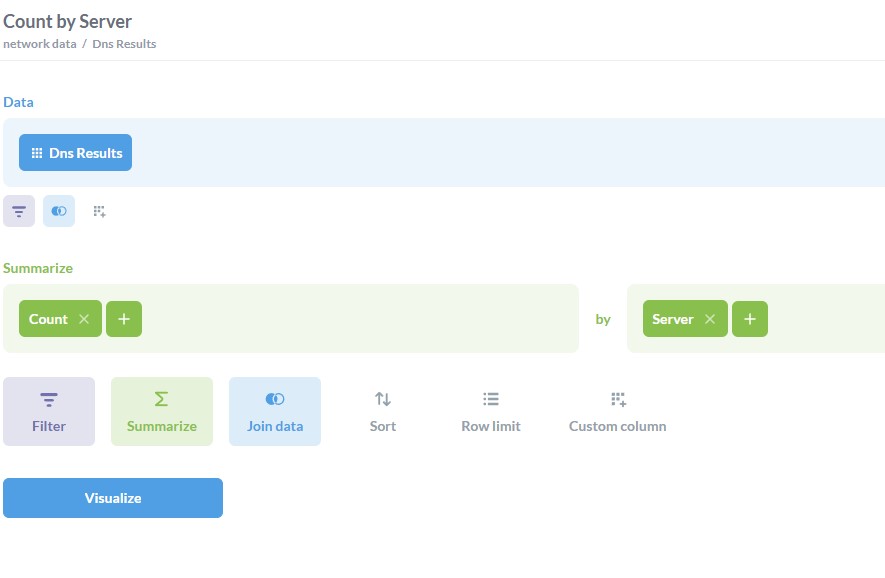Select the Sort step icon
This screenshot has height=578, width=885.
coord(383,410)
